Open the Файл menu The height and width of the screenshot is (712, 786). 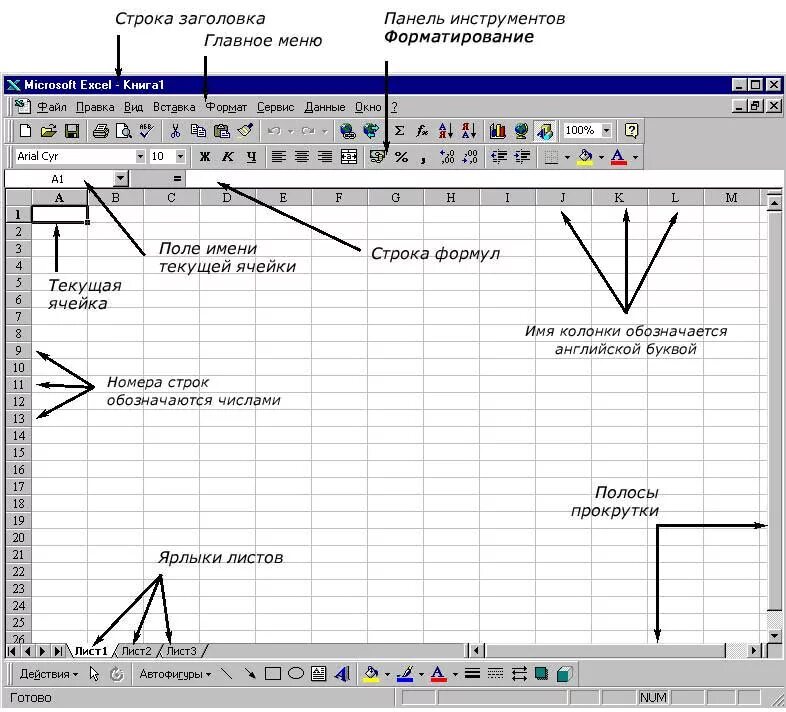pos(52,107)
